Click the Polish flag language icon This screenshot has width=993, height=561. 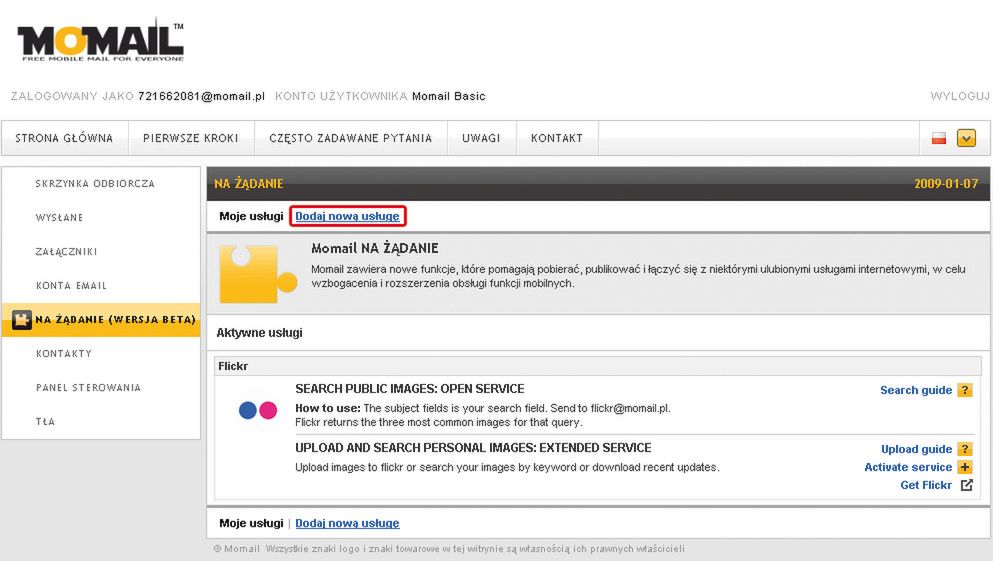click(x=939, y=138)
